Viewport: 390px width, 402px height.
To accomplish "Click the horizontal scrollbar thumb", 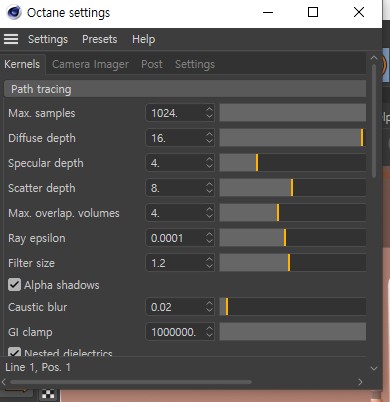I will point(131,382).
